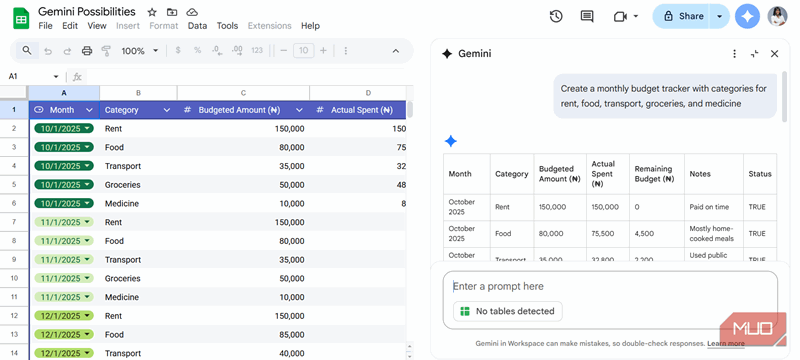This screenshot has width=800, height=360.
Task: Activate the paint format tool
Action: point(106,51)
